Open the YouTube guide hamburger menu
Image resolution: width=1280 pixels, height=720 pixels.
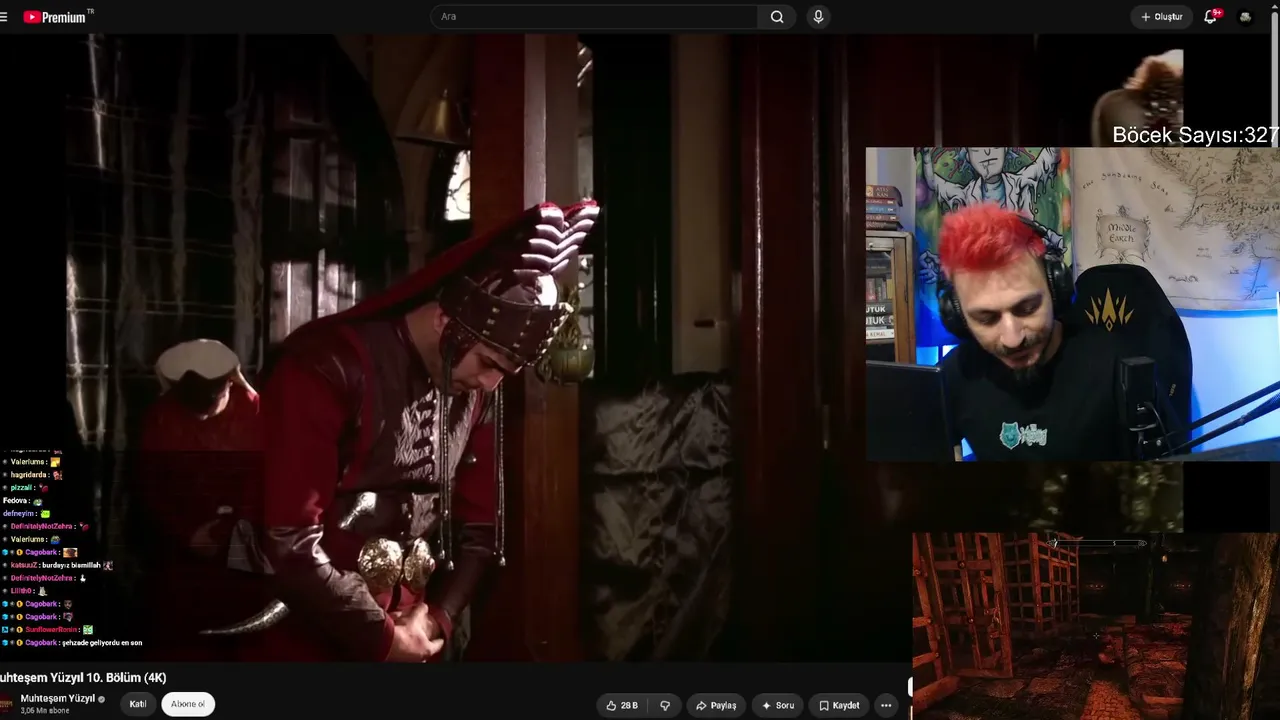click(x=3, y=17)
